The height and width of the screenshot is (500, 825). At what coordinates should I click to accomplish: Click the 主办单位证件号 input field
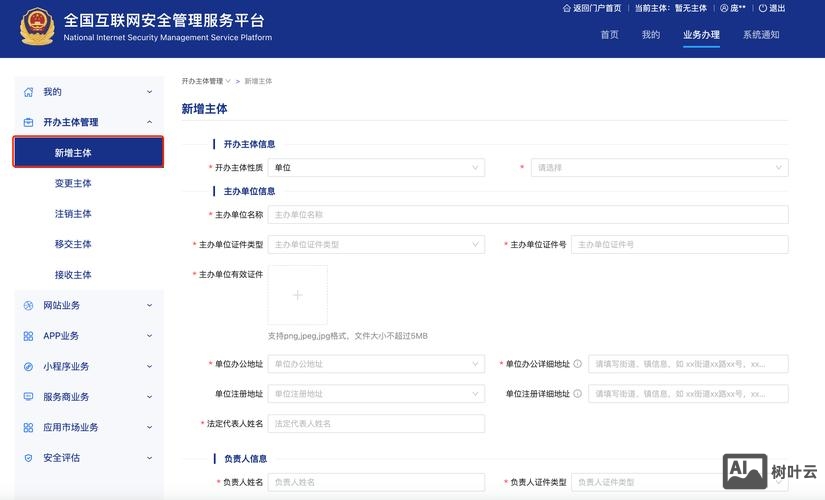(x=680, y=245)
